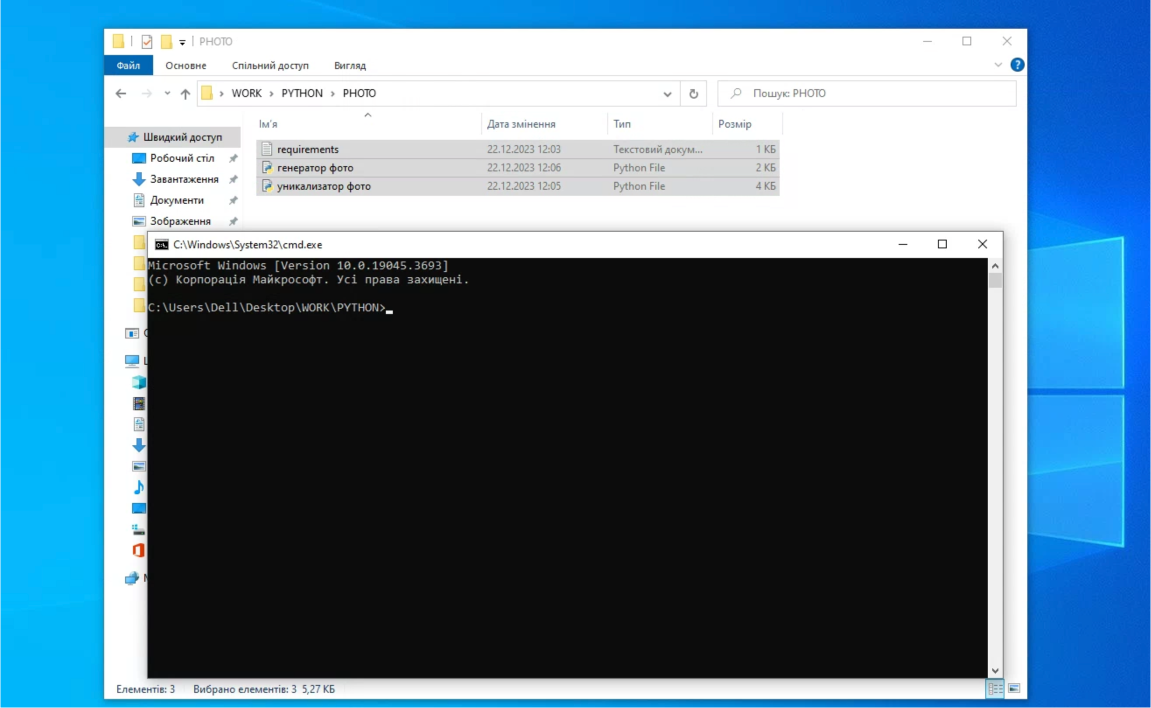The width and height of the screenshot is (1151, 708).
Task: Expand the ribbon with the chevron
Action: [x=998, y=65]
